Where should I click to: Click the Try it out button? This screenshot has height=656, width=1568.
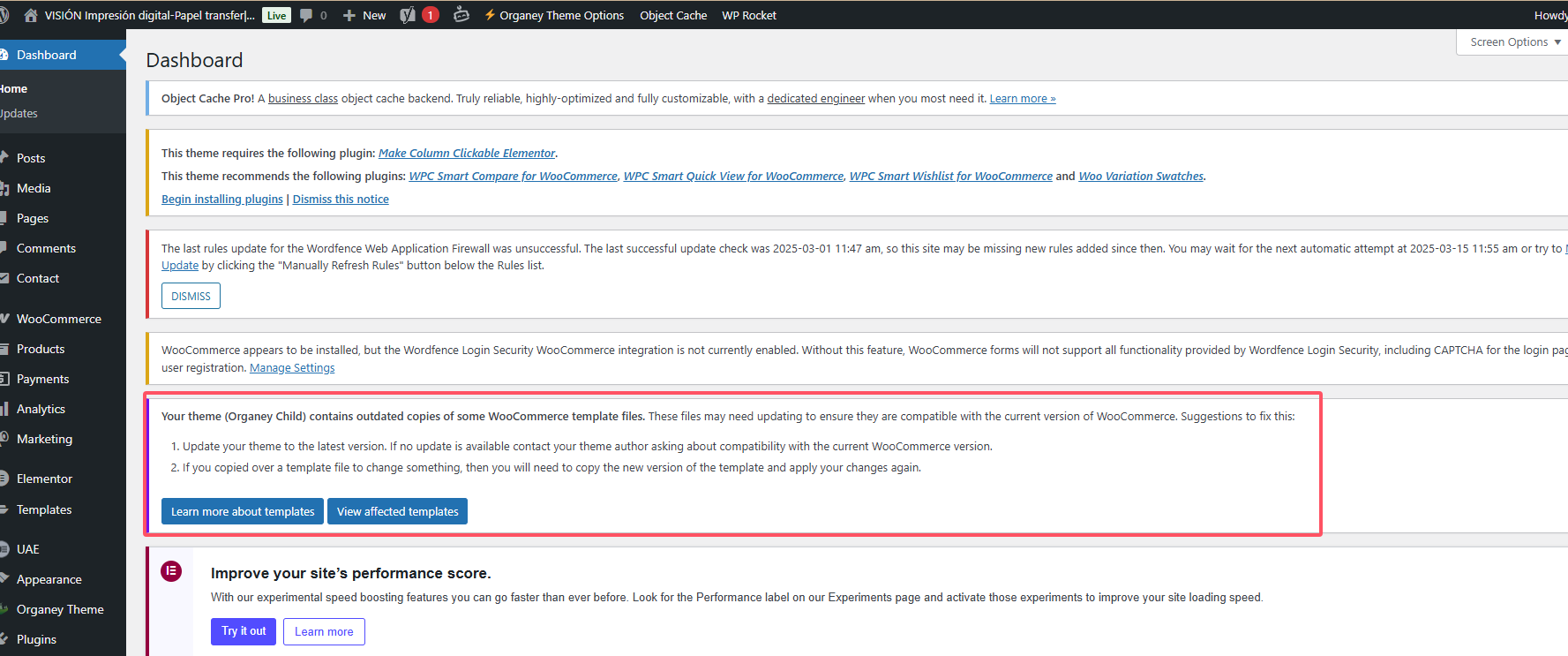(x=244, y=631)
